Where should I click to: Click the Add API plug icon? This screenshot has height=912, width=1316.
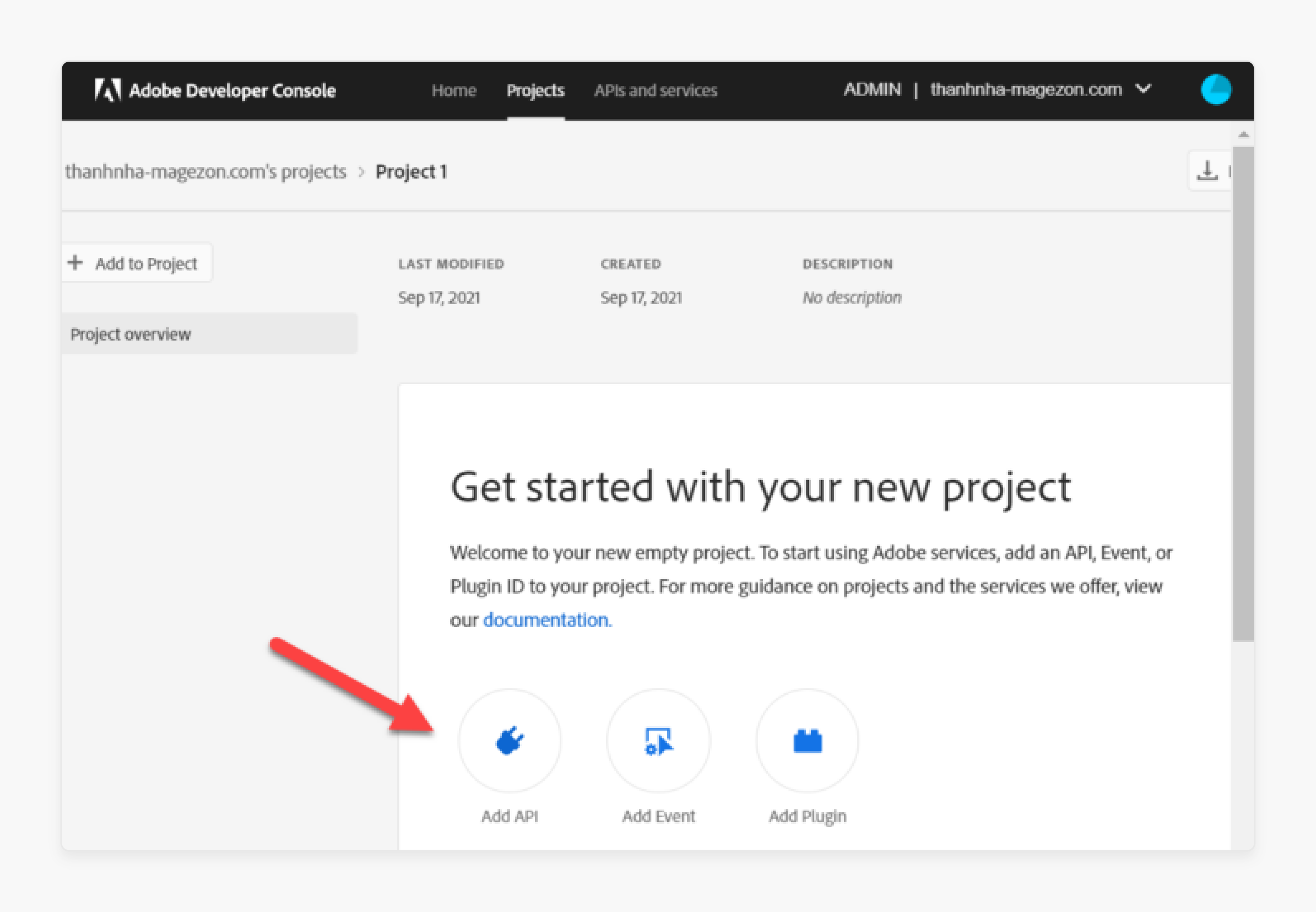510,741
